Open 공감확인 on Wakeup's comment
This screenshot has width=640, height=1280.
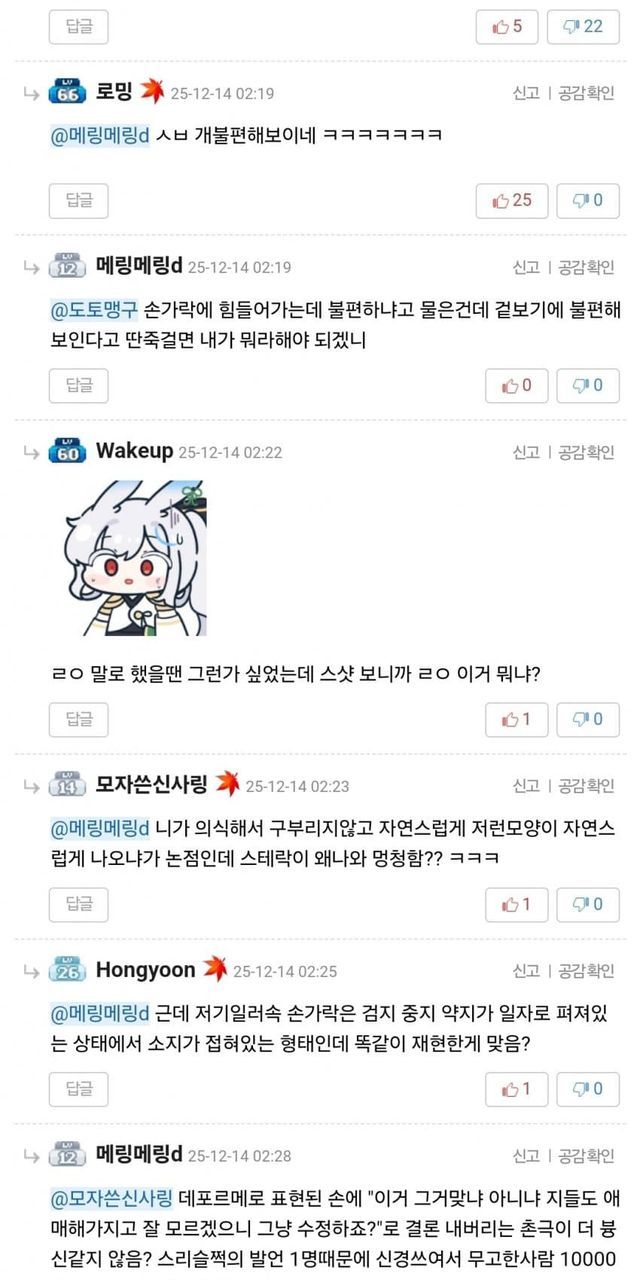(586, 452)
